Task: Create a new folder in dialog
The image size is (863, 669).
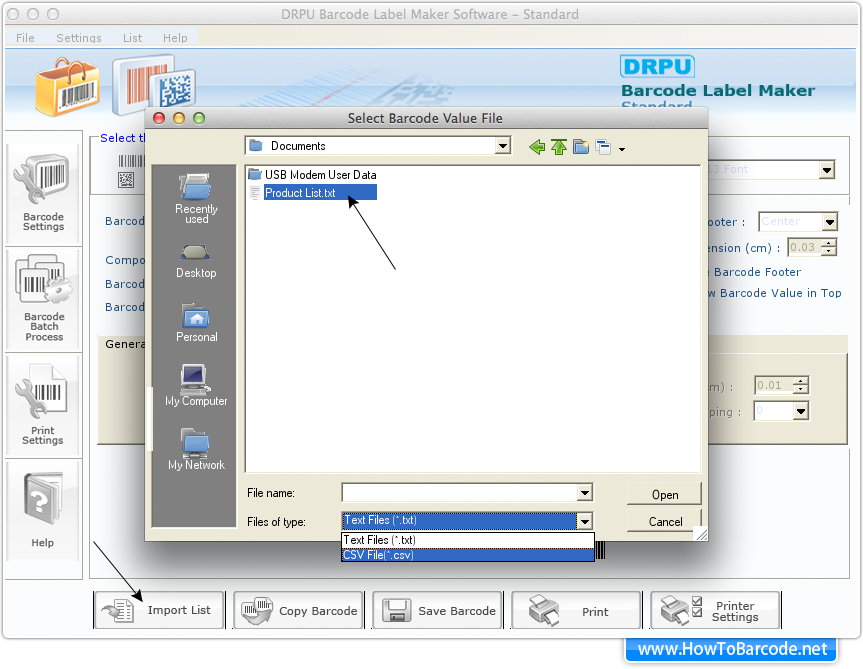Action: coord(581,147)
